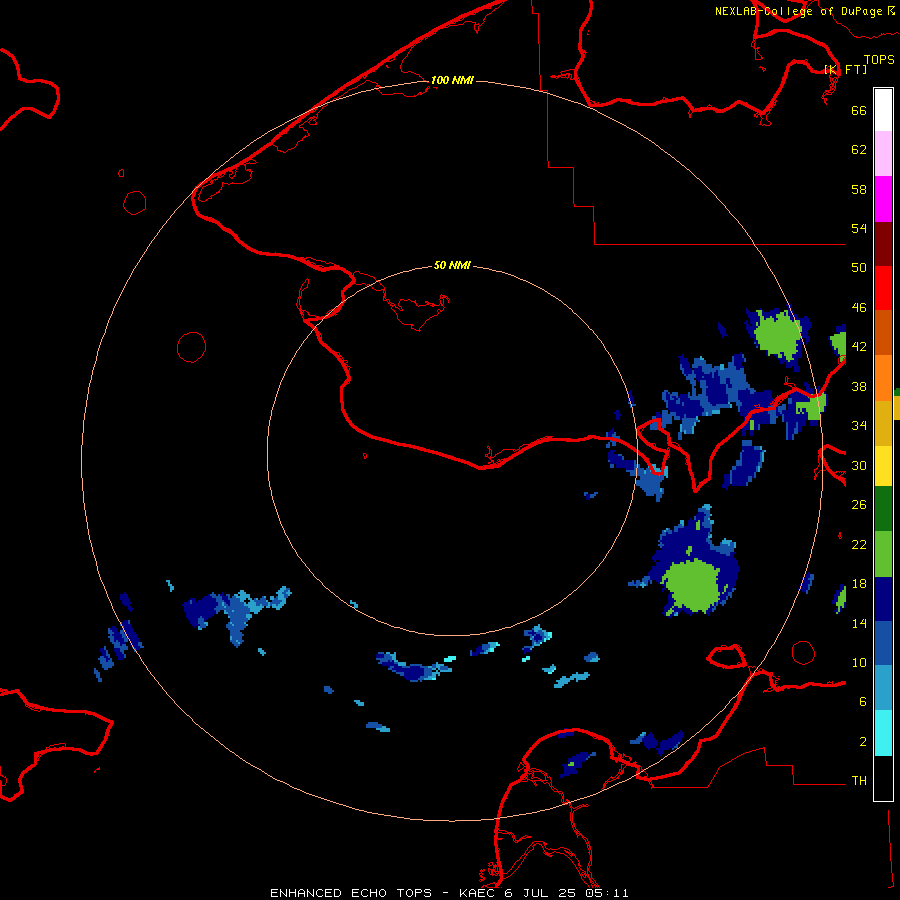Click the bright red color bar segment
Viewport: 900px width, 900px height.
pyautogui.click(x=883, y=288)
